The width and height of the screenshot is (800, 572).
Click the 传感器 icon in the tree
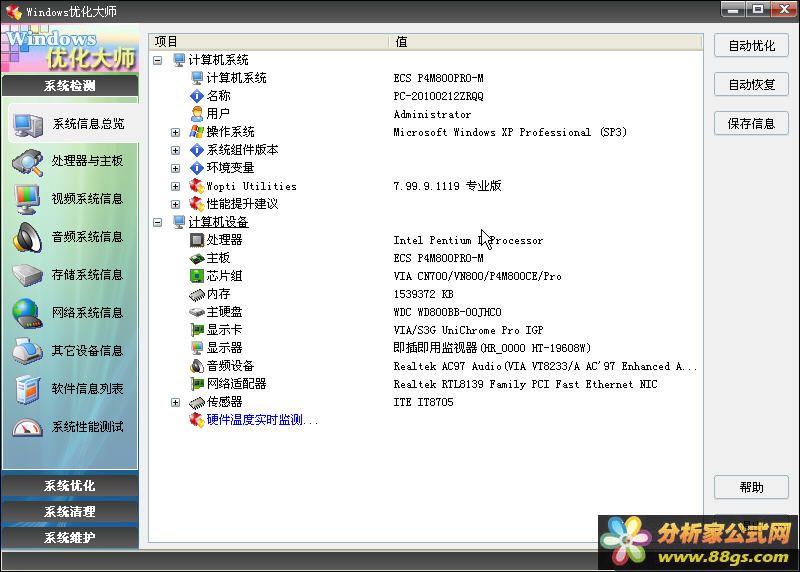pos(196,403)
